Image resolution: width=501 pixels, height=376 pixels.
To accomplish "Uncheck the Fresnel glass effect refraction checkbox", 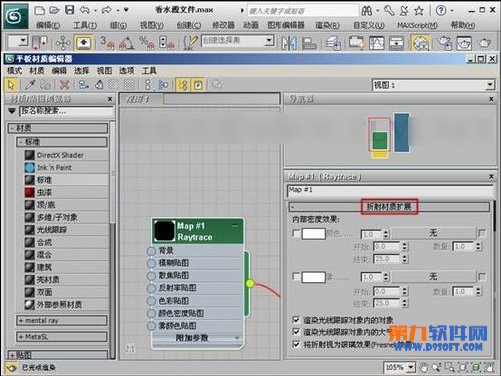I will coord(296,344).
